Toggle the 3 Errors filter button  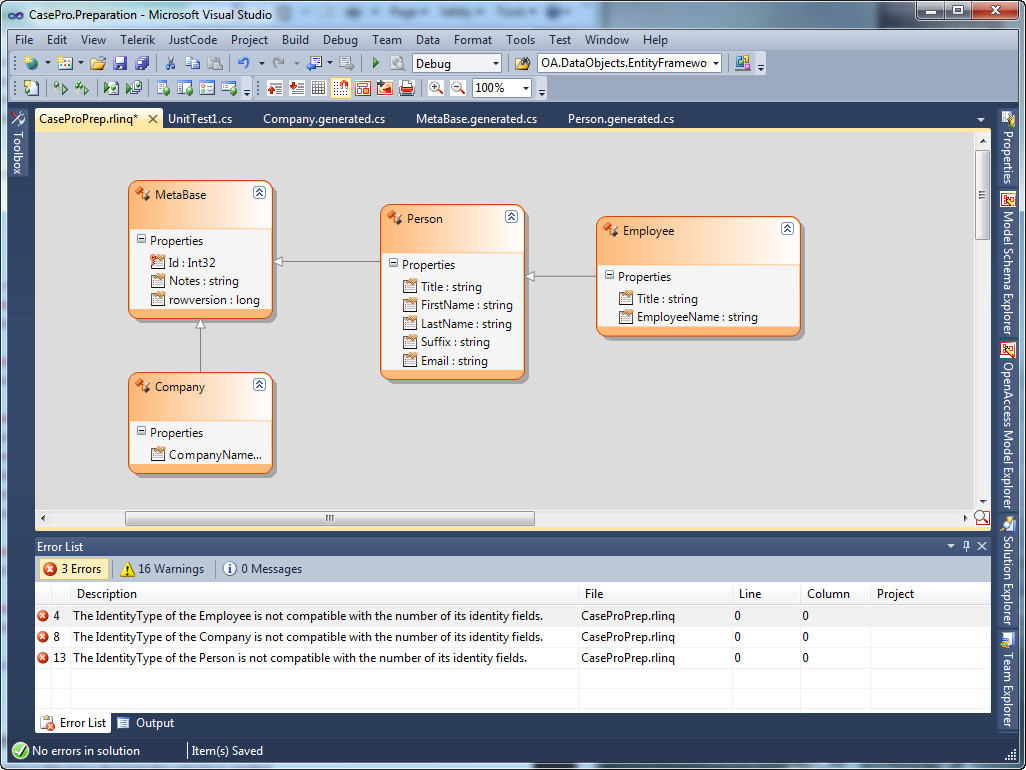[x=73, y=569]
